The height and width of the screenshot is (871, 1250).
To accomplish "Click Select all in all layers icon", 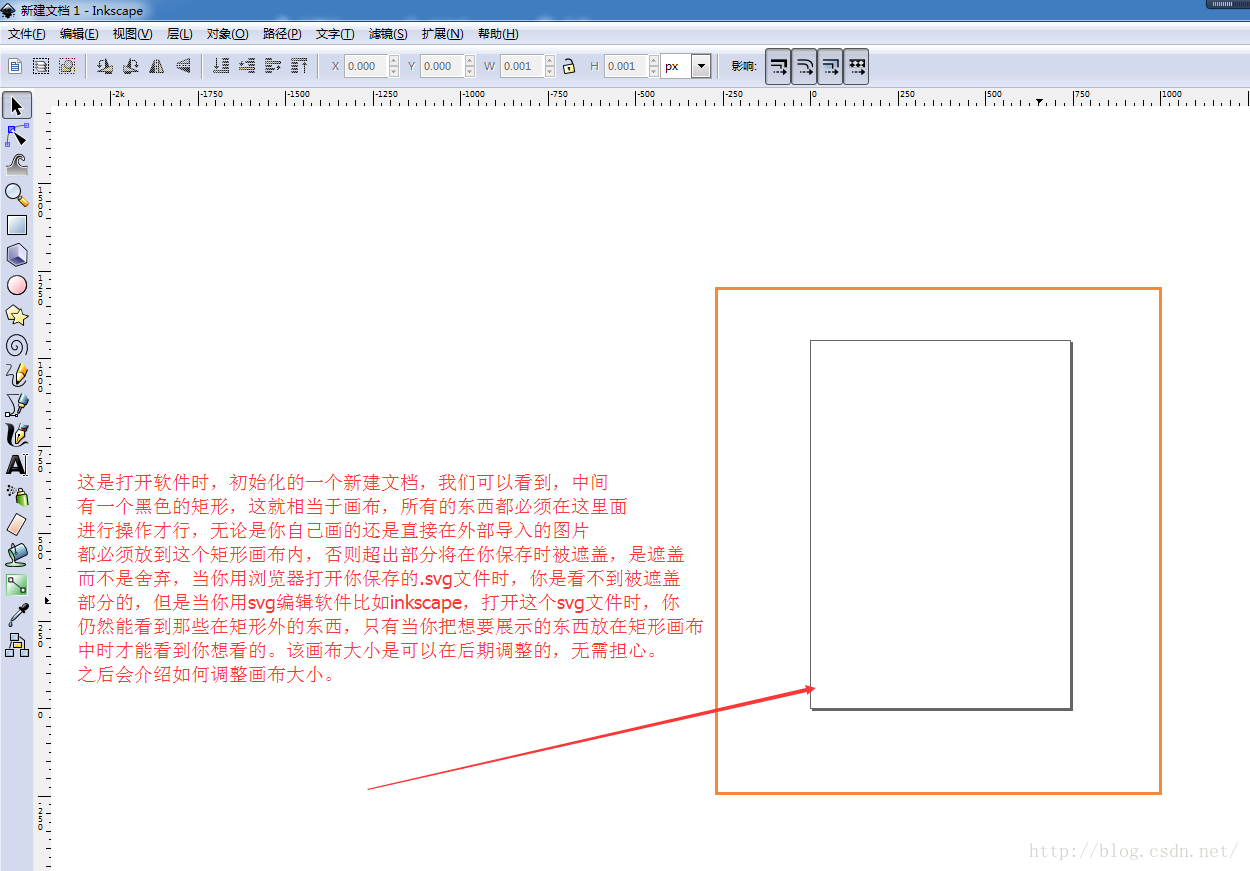I will point(41,66).
